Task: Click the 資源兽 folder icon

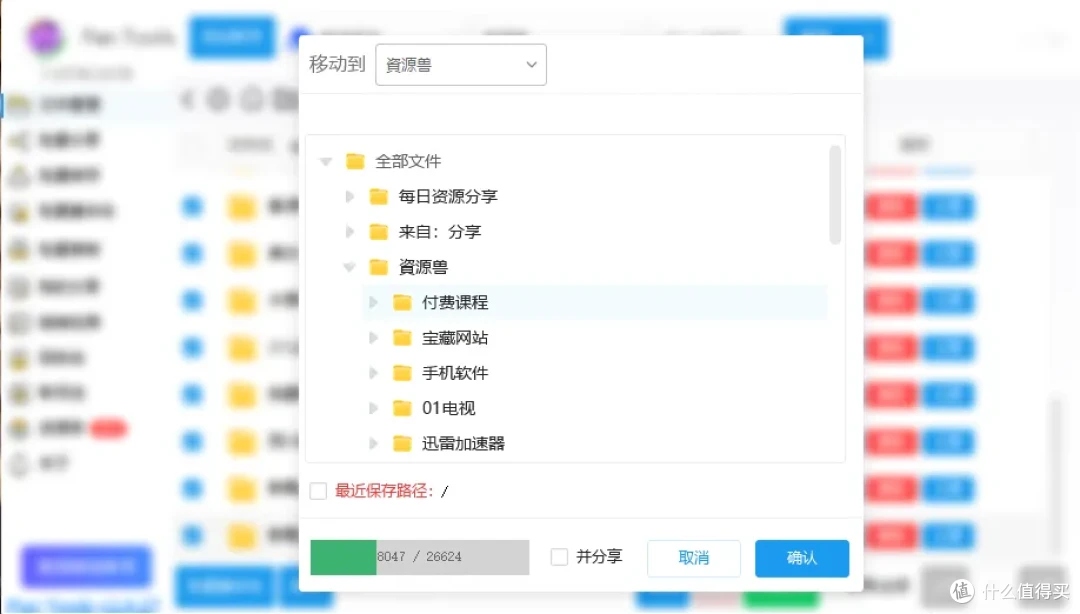Action: tap(378, 267)
